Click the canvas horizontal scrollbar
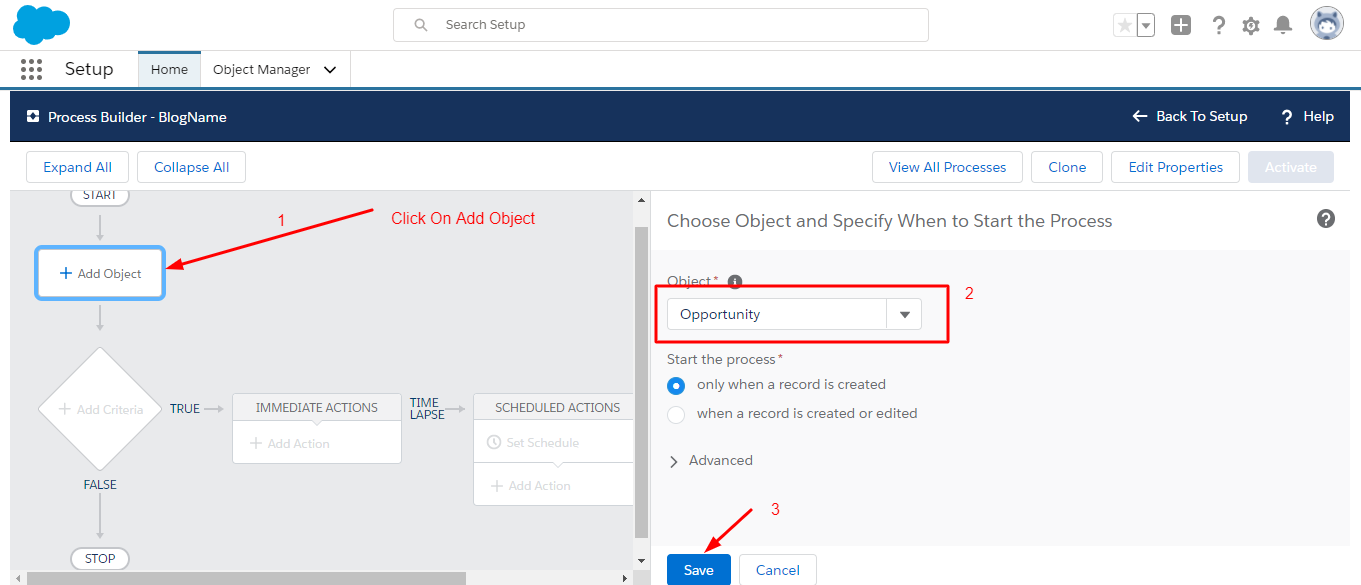This screenshot has height=585, width=1361. 246,578
